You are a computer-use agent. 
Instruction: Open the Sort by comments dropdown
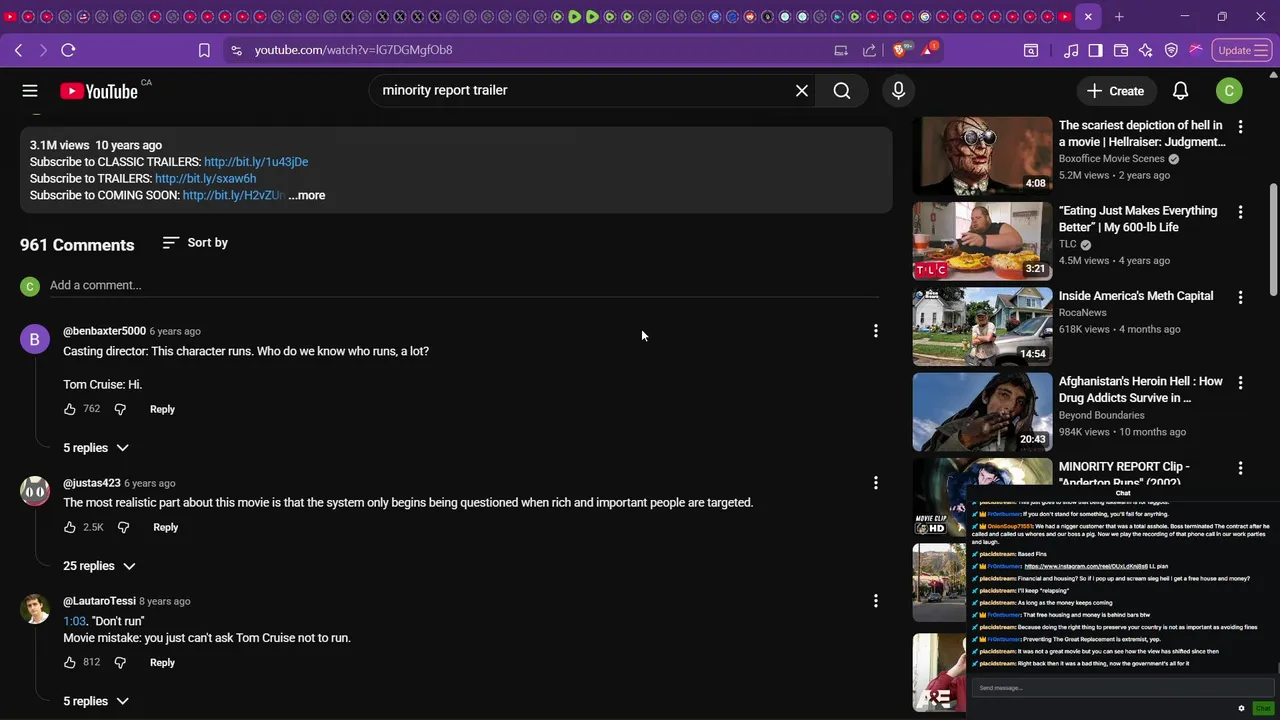(x=195, y=243)
